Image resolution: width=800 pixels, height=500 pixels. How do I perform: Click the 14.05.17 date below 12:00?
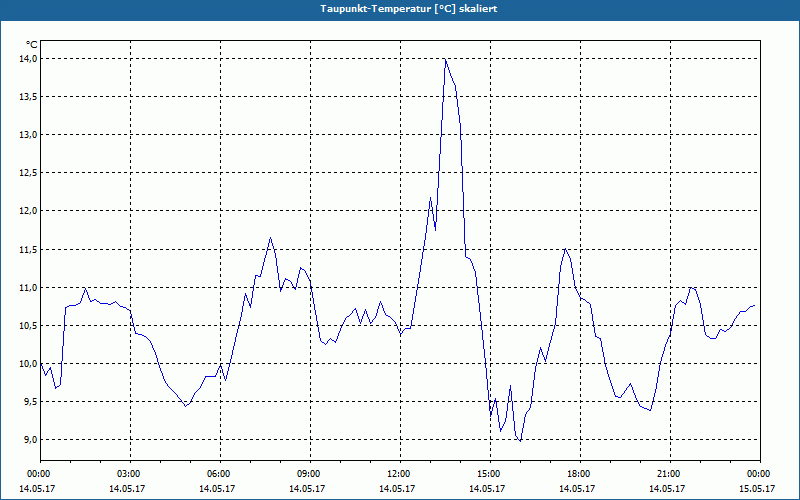point(397,488)
